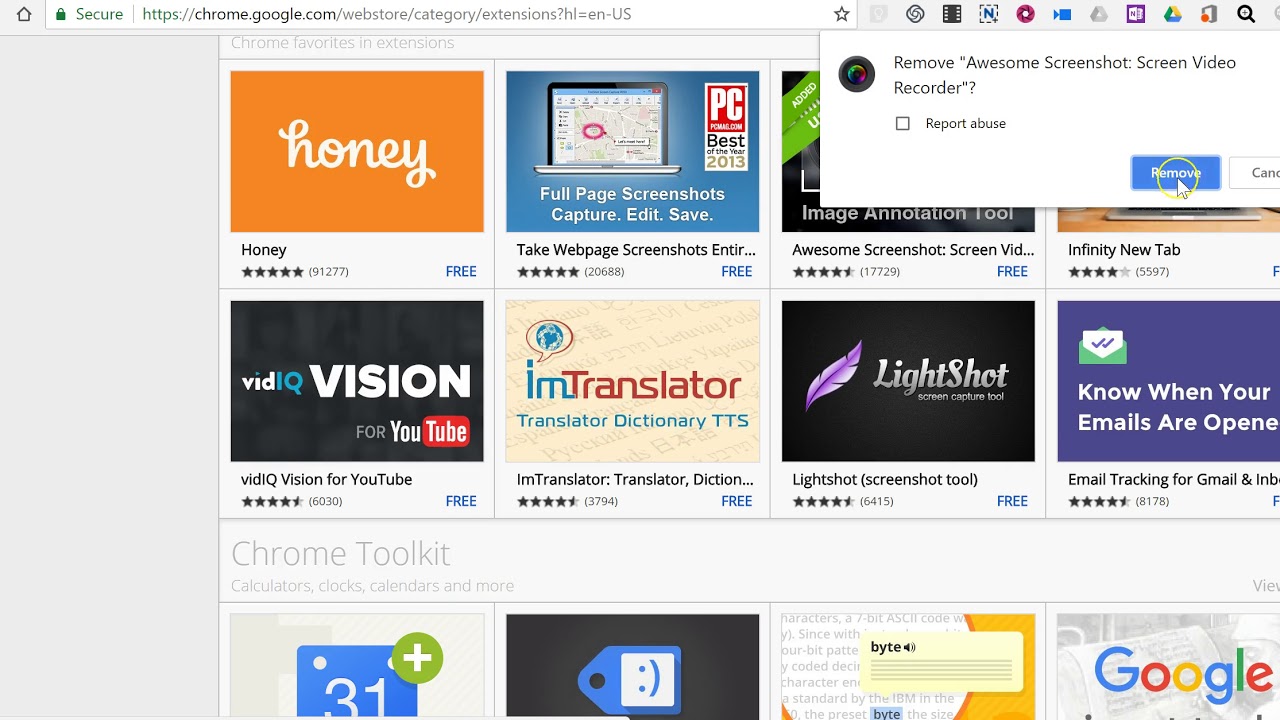Open the N clipper extension with dashed border
This screenshot has height=720, width=1280.
[x=989, y=14]
